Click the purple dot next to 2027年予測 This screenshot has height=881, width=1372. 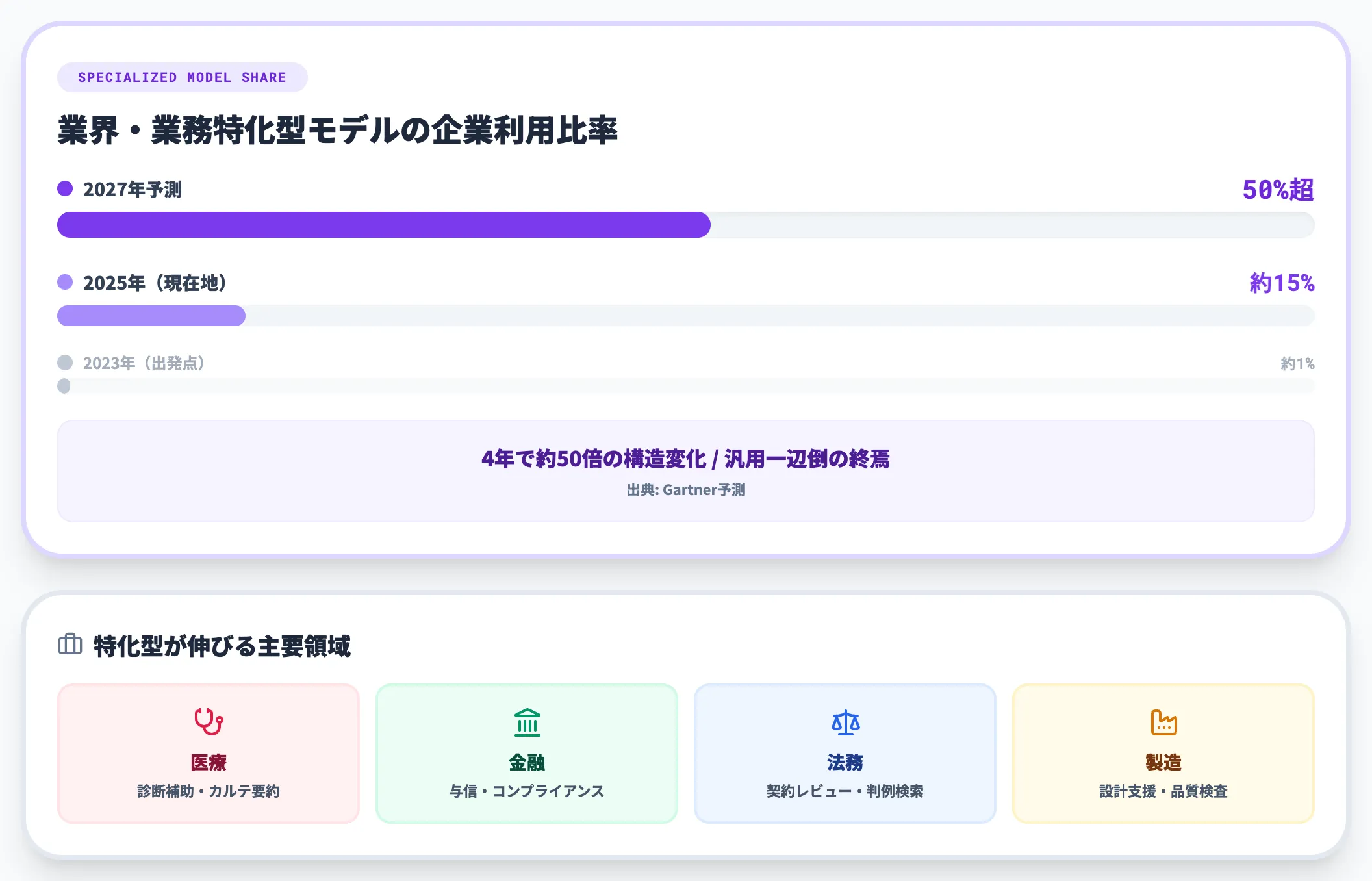click(x=65, y=188)
